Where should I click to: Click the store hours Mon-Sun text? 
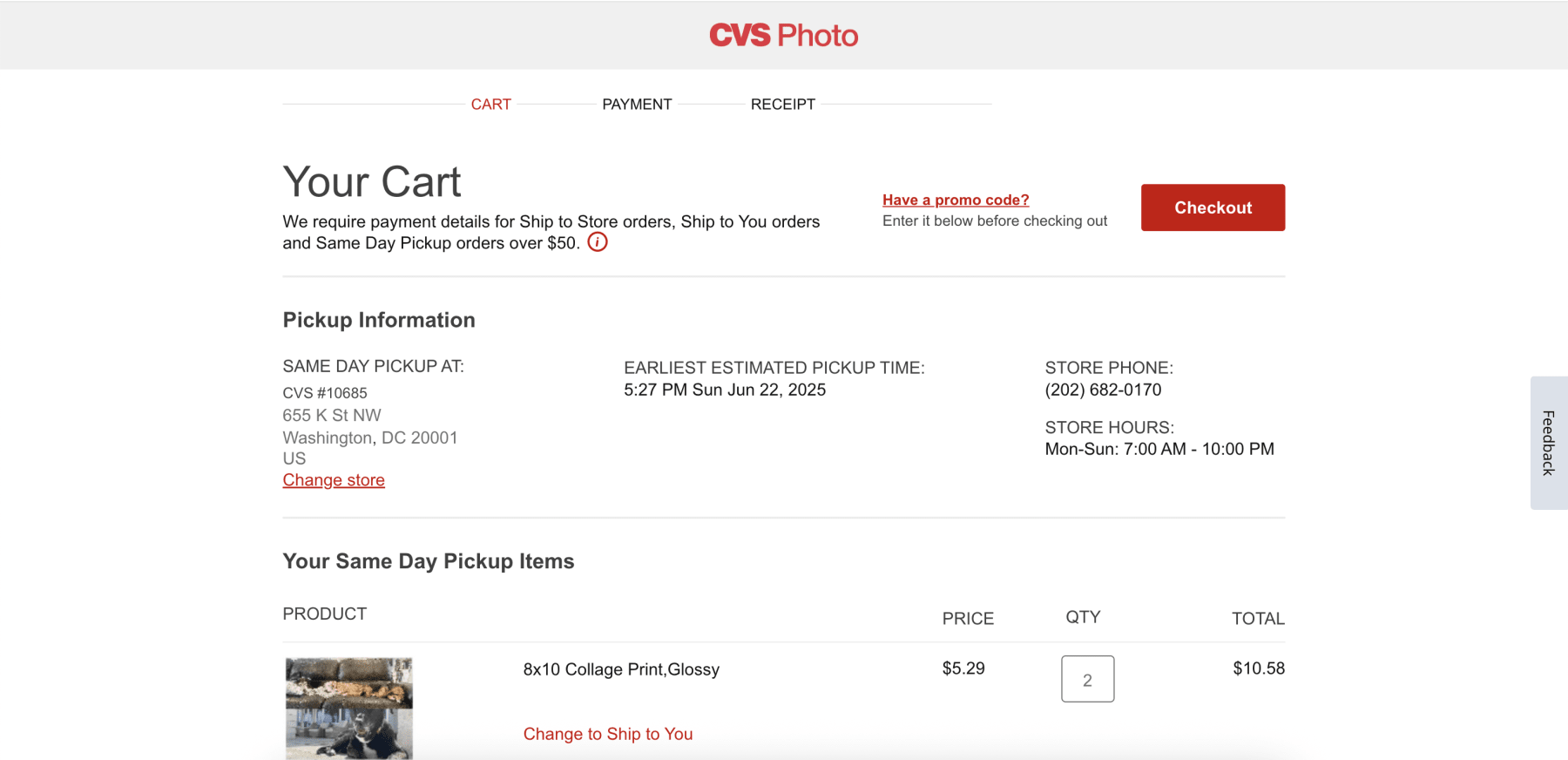tap(1159, 449)
